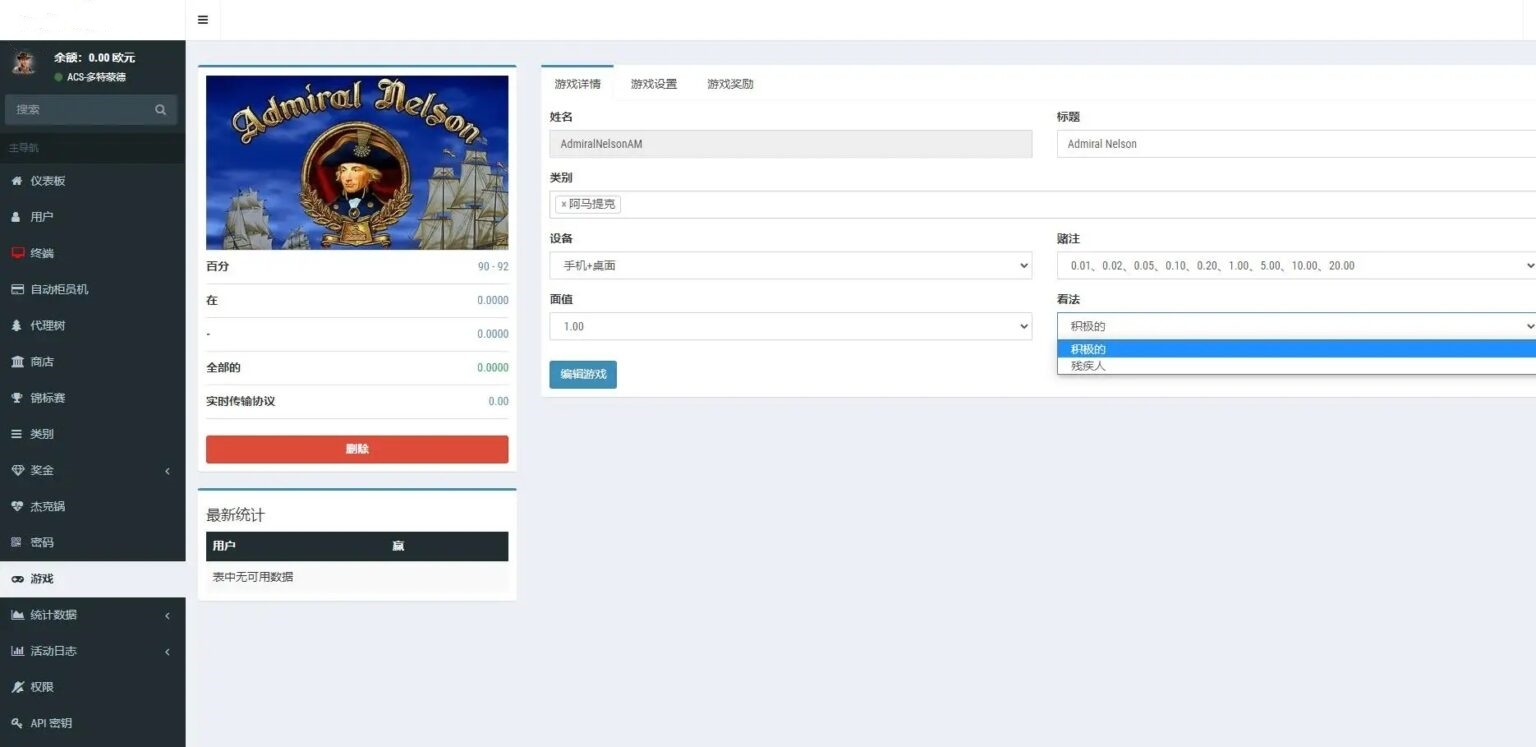Screen dimensions: 1536x747
Task: Switch to the 游戏奖励 tab
Action: 730,84
